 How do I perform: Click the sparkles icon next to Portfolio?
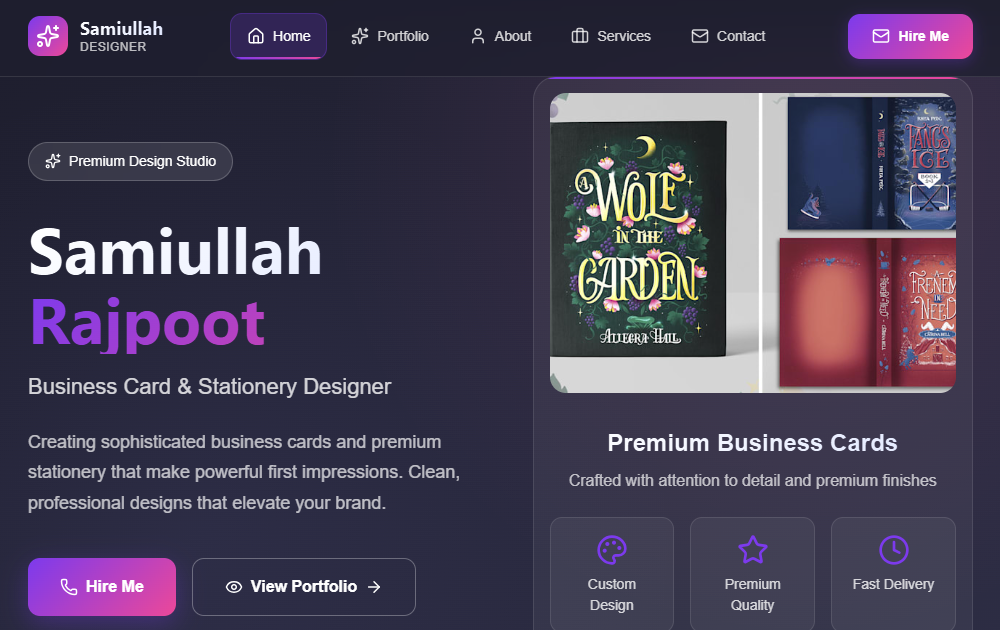pos(360,36)
